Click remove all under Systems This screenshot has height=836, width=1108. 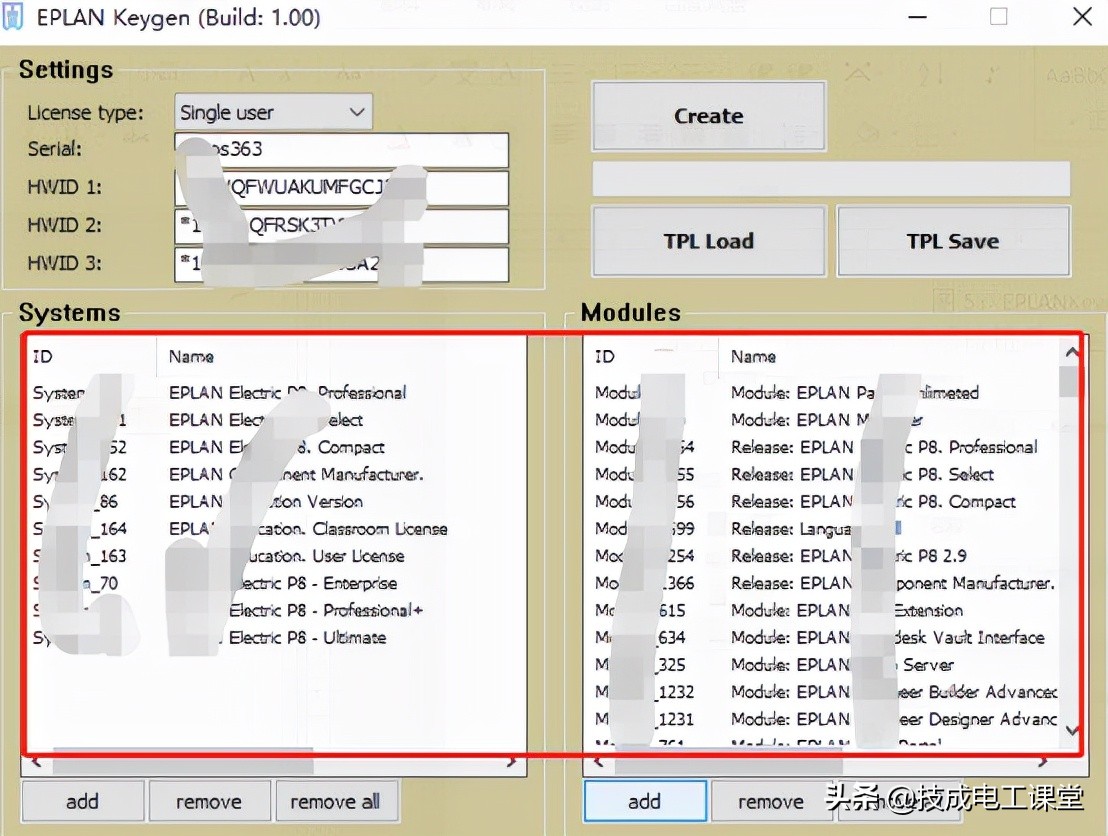click(336, 801)
